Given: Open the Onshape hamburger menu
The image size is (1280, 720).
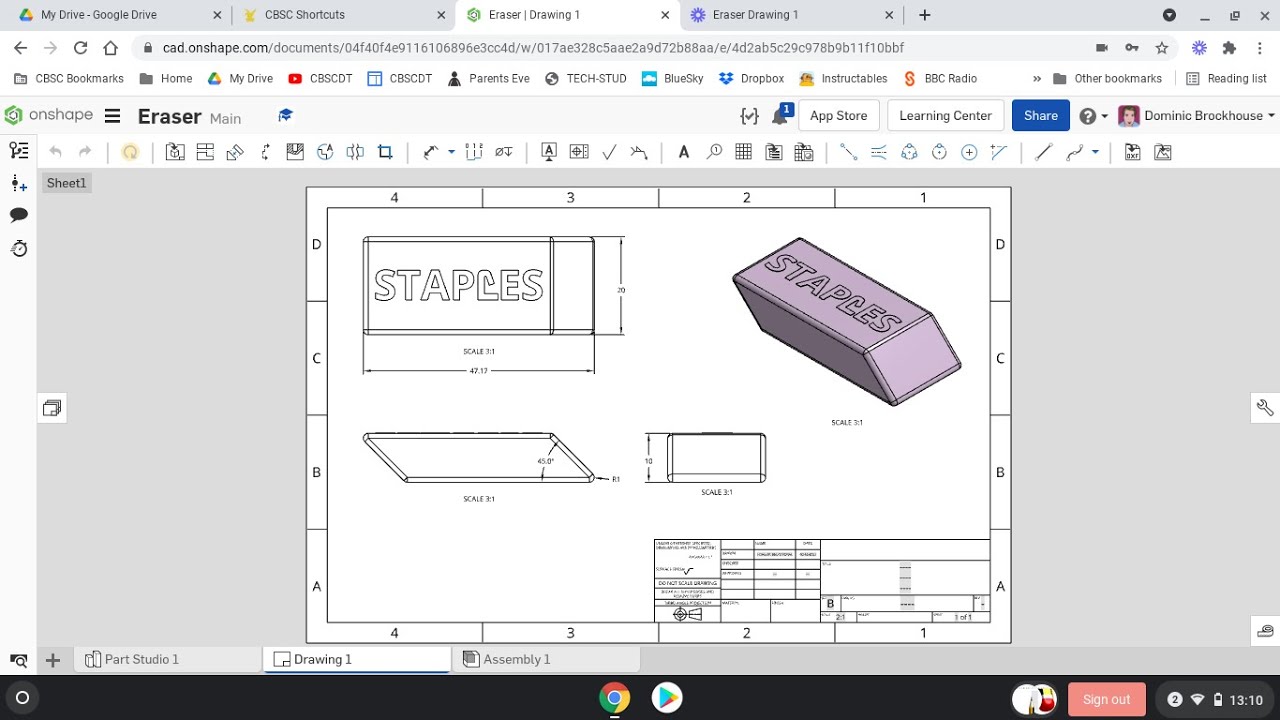Looking at the screenshot, I should pyautogui.click(x=112, y=116).
